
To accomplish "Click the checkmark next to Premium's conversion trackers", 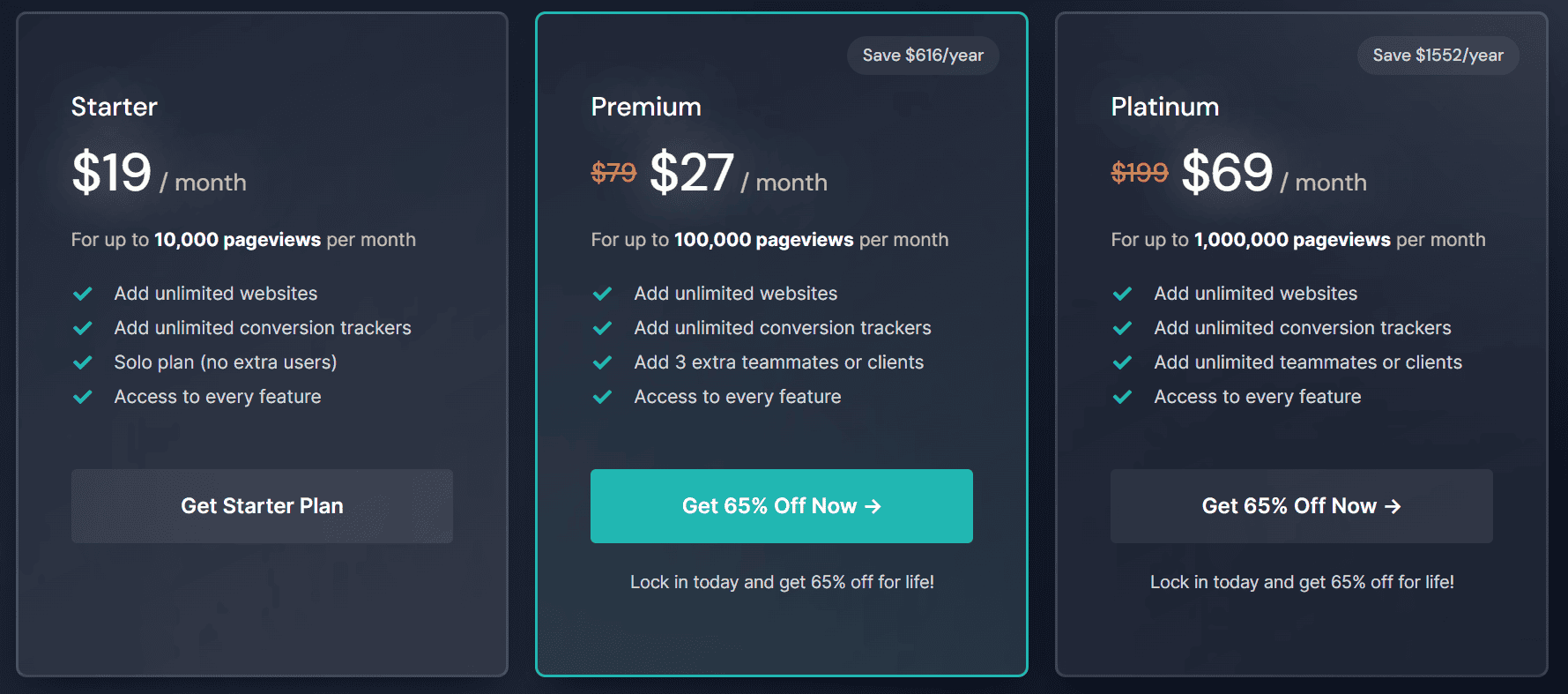I will coord(603,327).
